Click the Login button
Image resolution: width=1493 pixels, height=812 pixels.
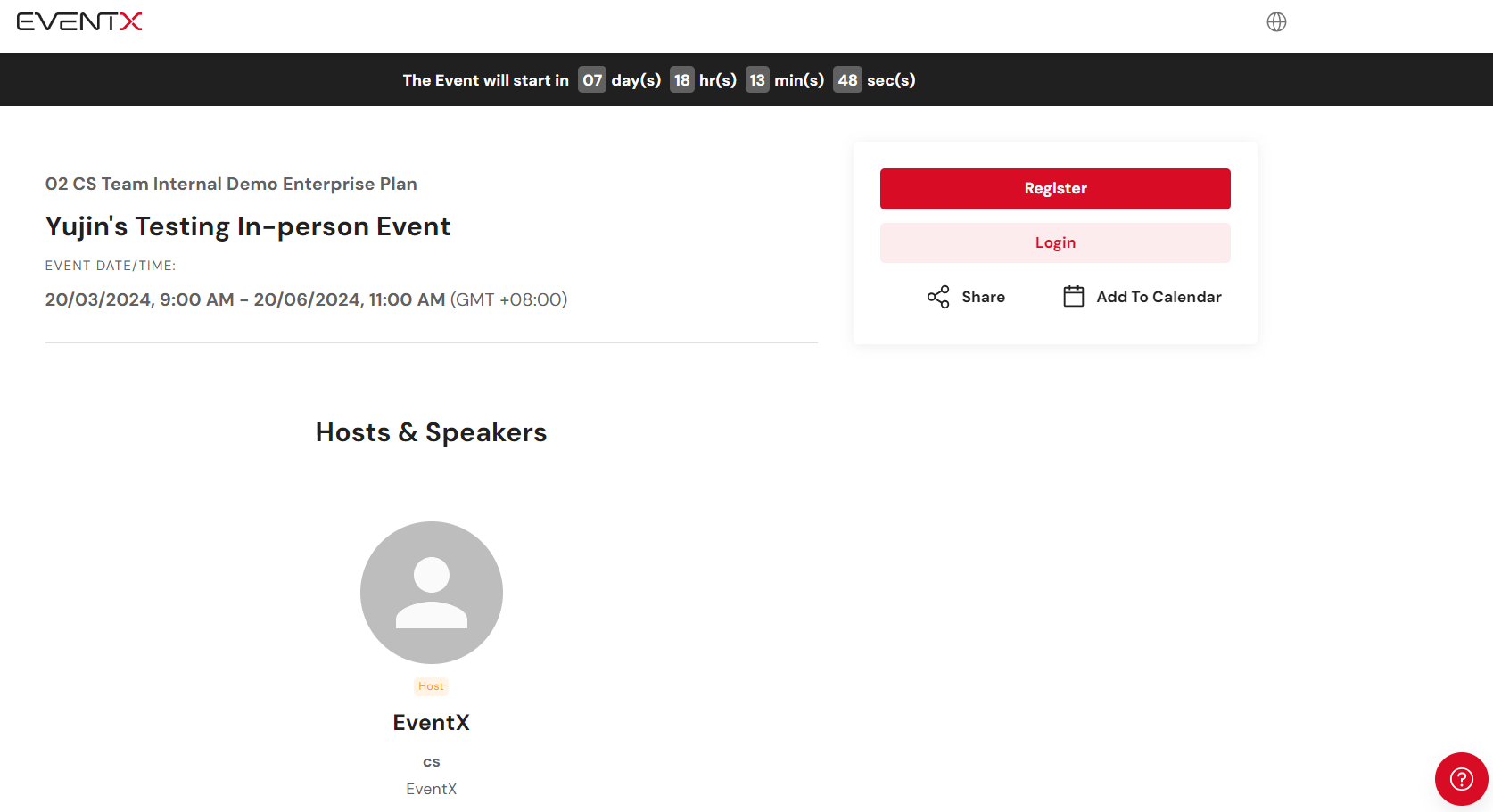(1055, 242)
